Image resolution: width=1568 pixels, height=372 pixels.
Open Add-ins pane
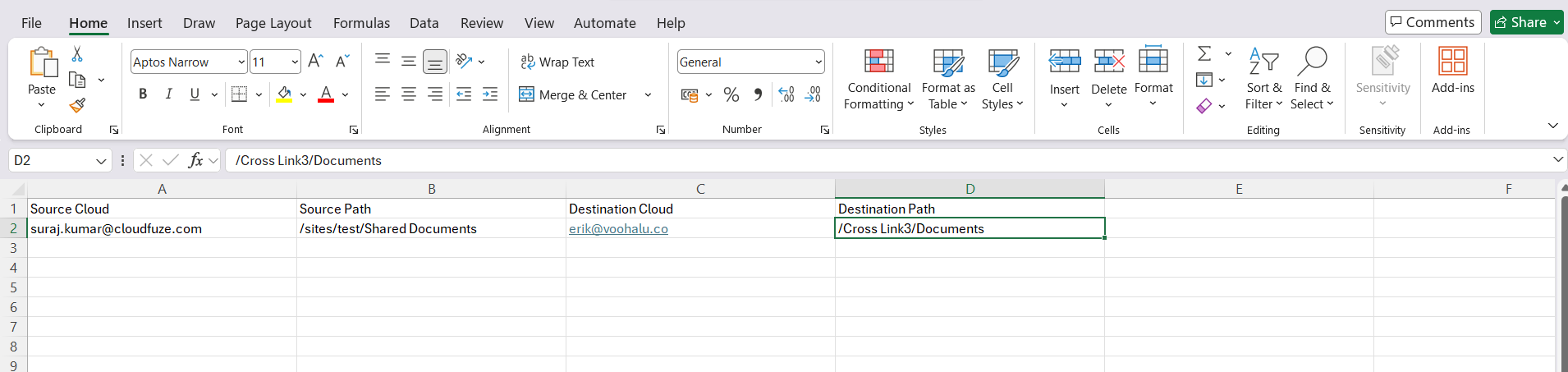click(x=1453, y=71)
